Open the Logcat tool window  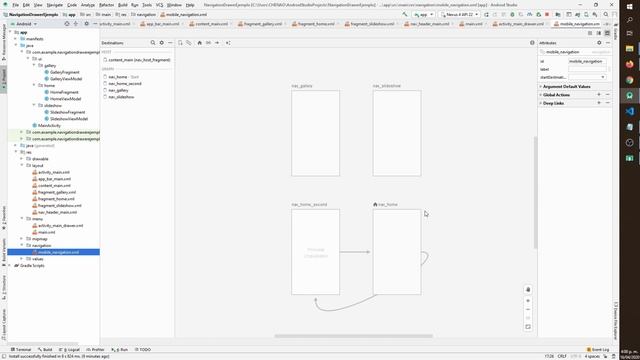(x=70, y=350)
